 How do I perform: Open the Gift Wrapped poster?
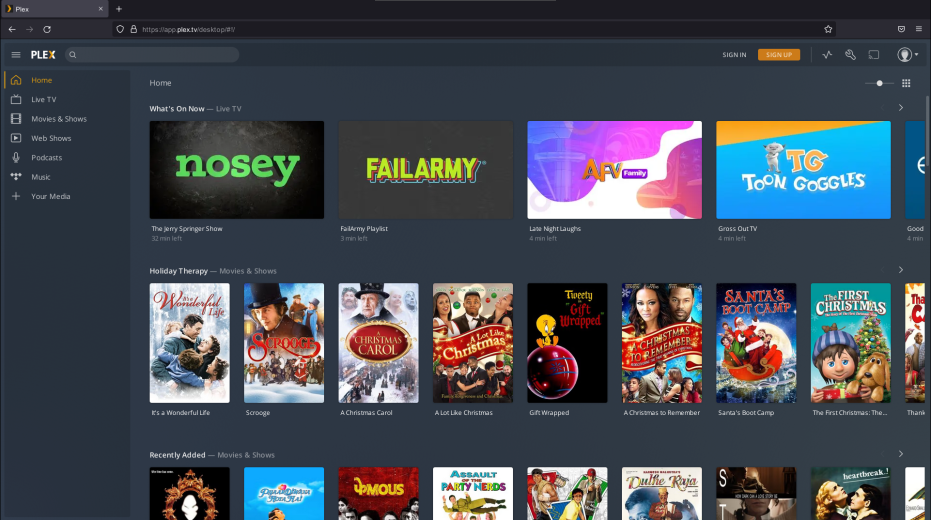tap(567, 343)
